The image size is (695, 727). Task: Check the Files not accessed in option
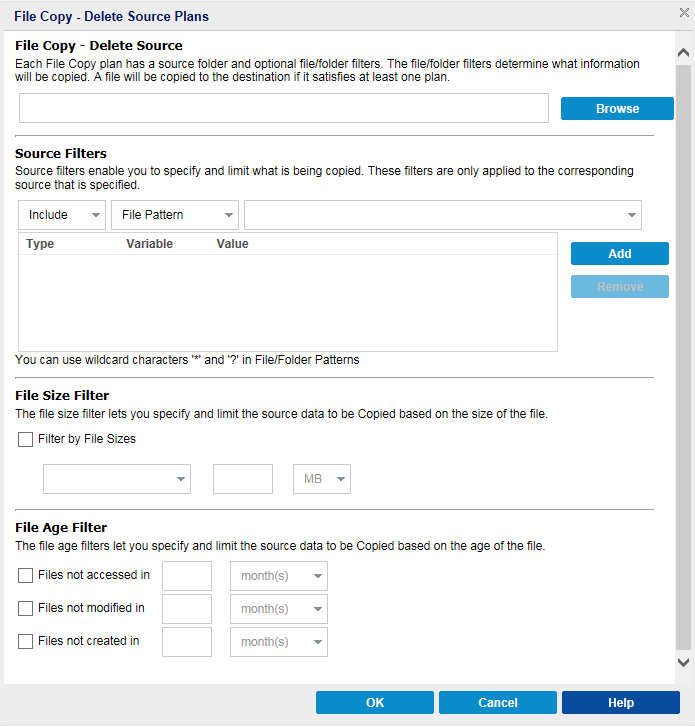[25, 575]
